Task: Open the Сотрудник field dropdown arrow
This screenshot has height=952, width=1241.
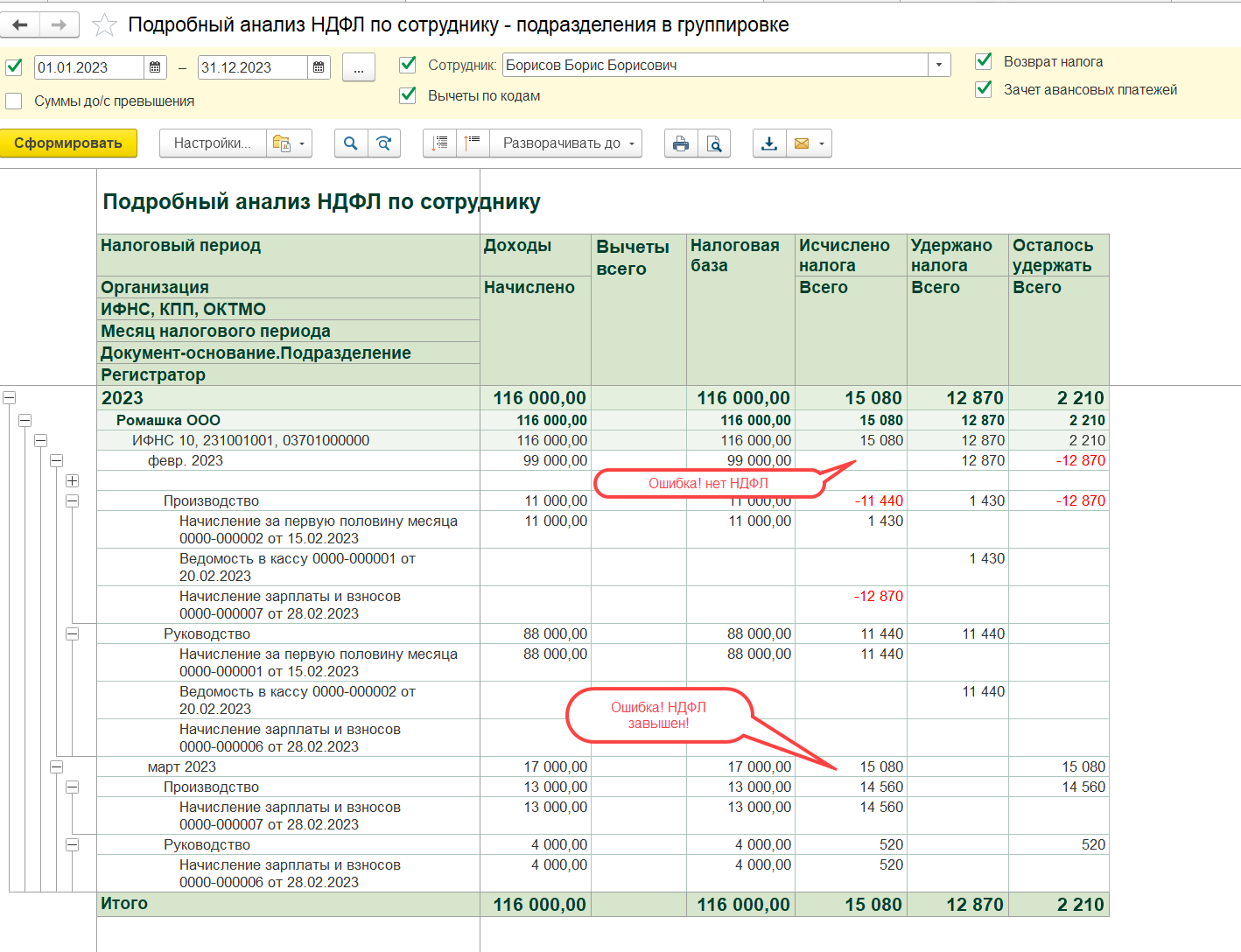Action: click(939, 65)
